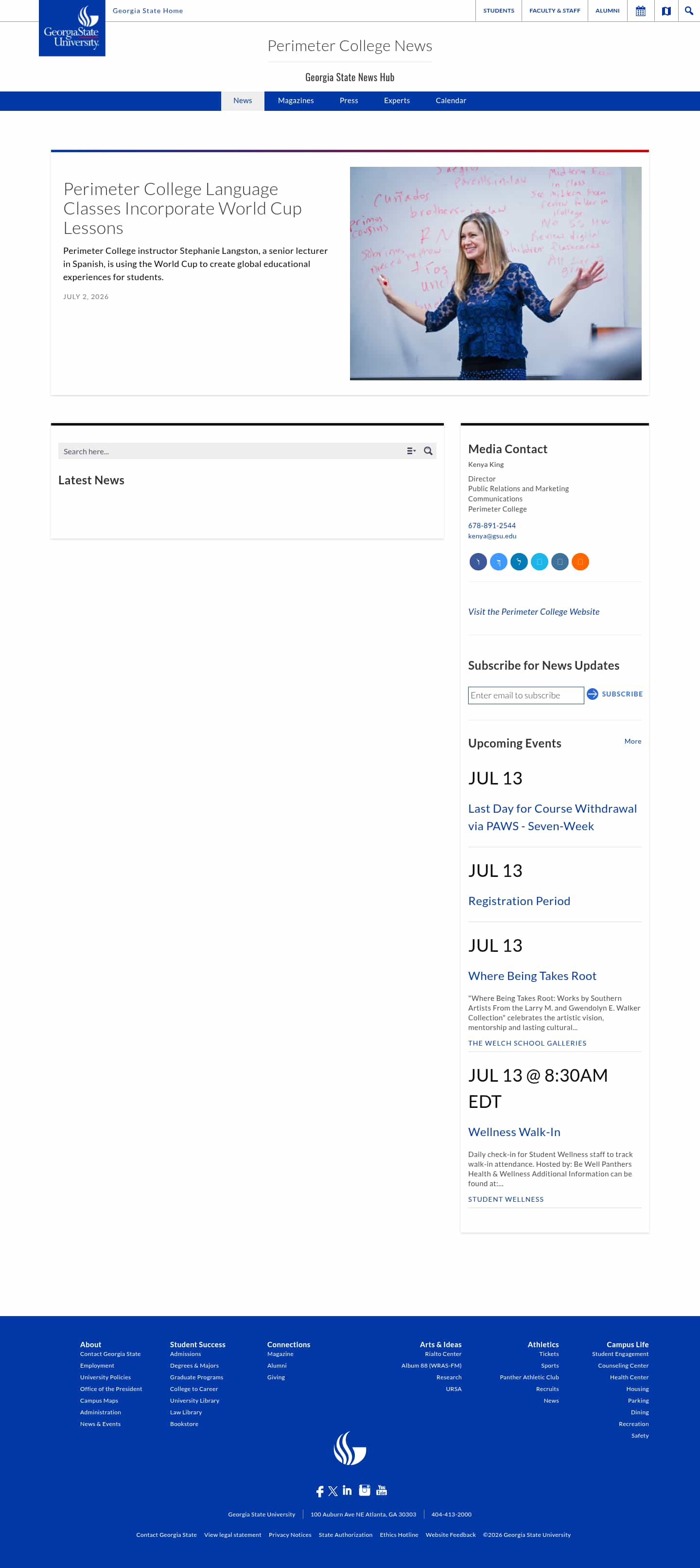This screenshot has height=1568, width=700.
Task: Open X (Twitter) from the footer icons
Action: coord(332,1491)
